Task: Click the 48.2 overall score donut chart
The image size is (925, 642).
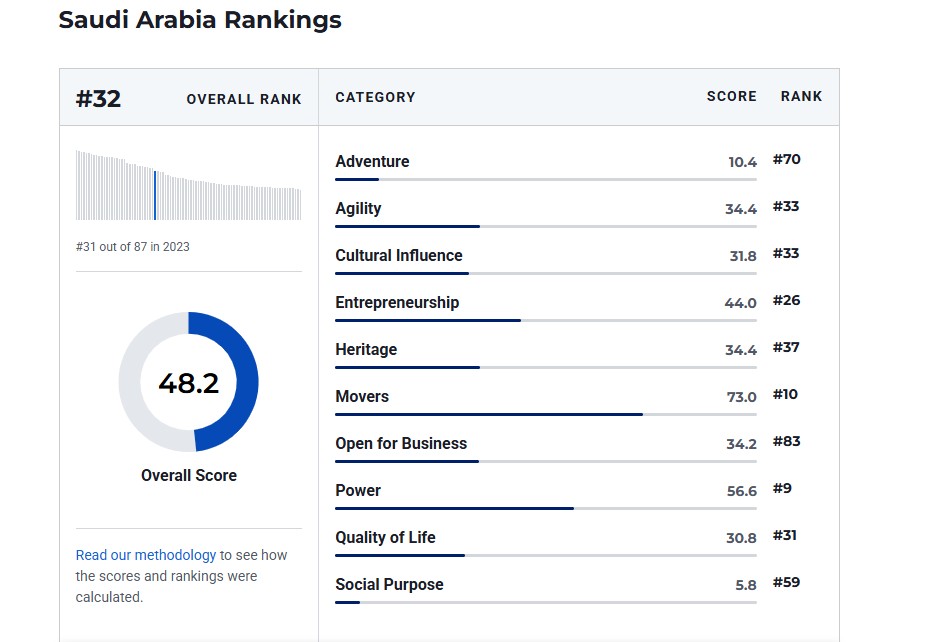Action: tap(188, 382)
